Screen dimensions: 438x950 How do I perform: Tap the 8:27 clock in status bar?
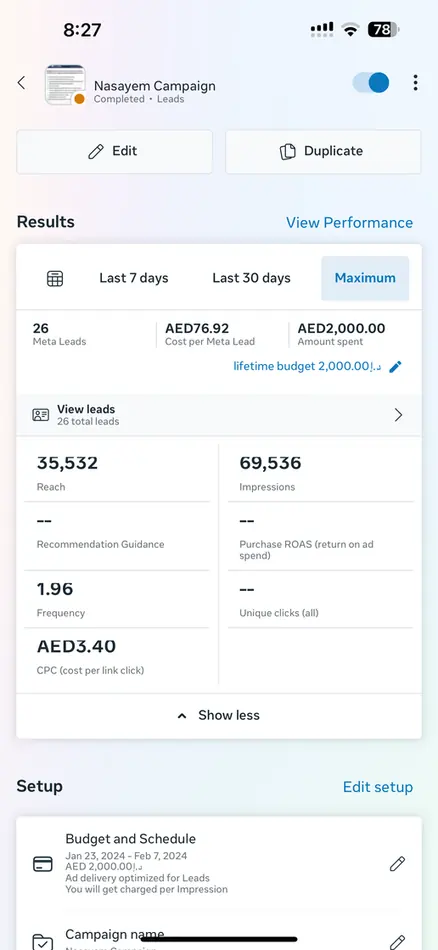82,29
